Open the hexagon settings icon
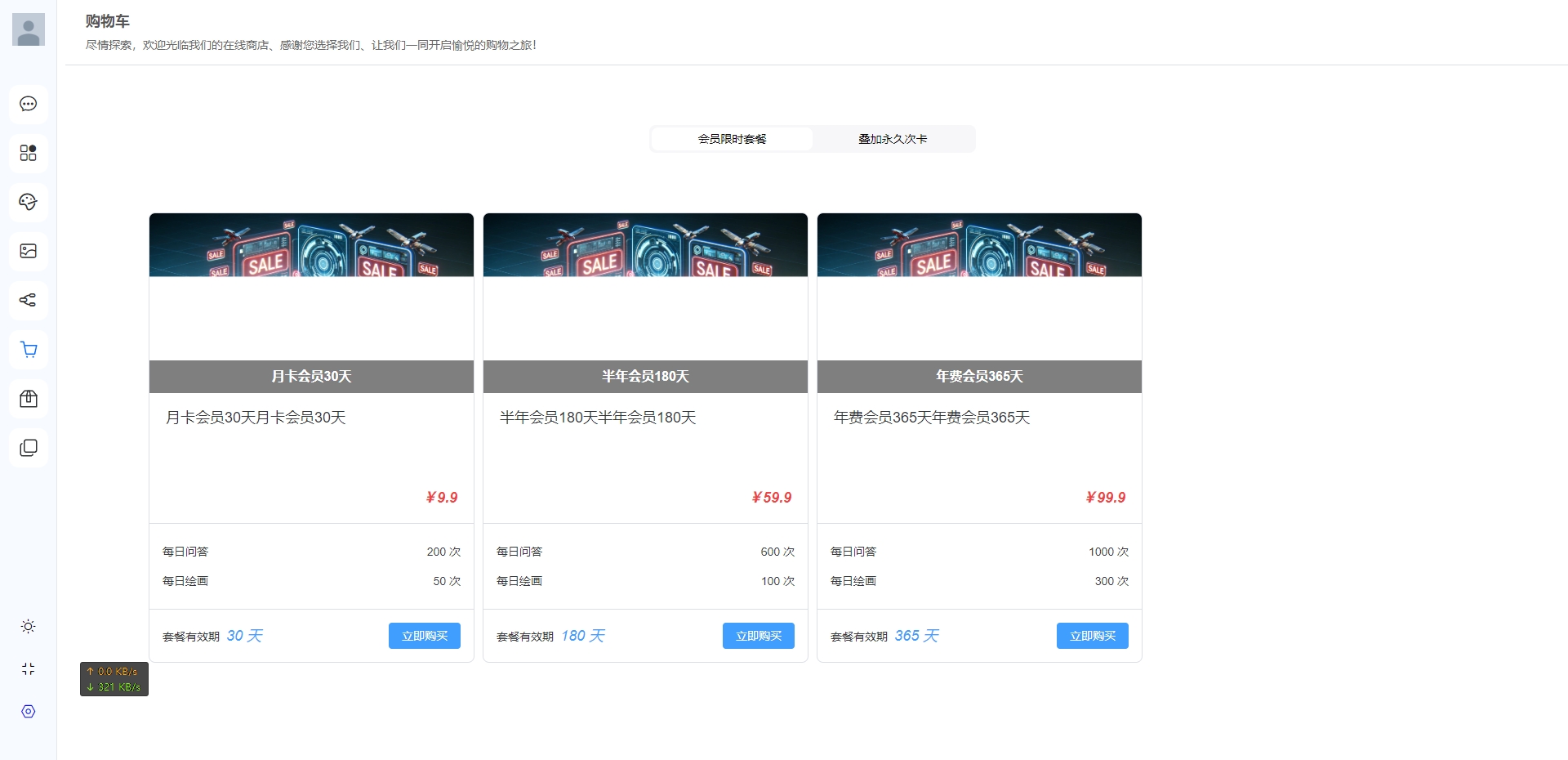 coord(29,712)
